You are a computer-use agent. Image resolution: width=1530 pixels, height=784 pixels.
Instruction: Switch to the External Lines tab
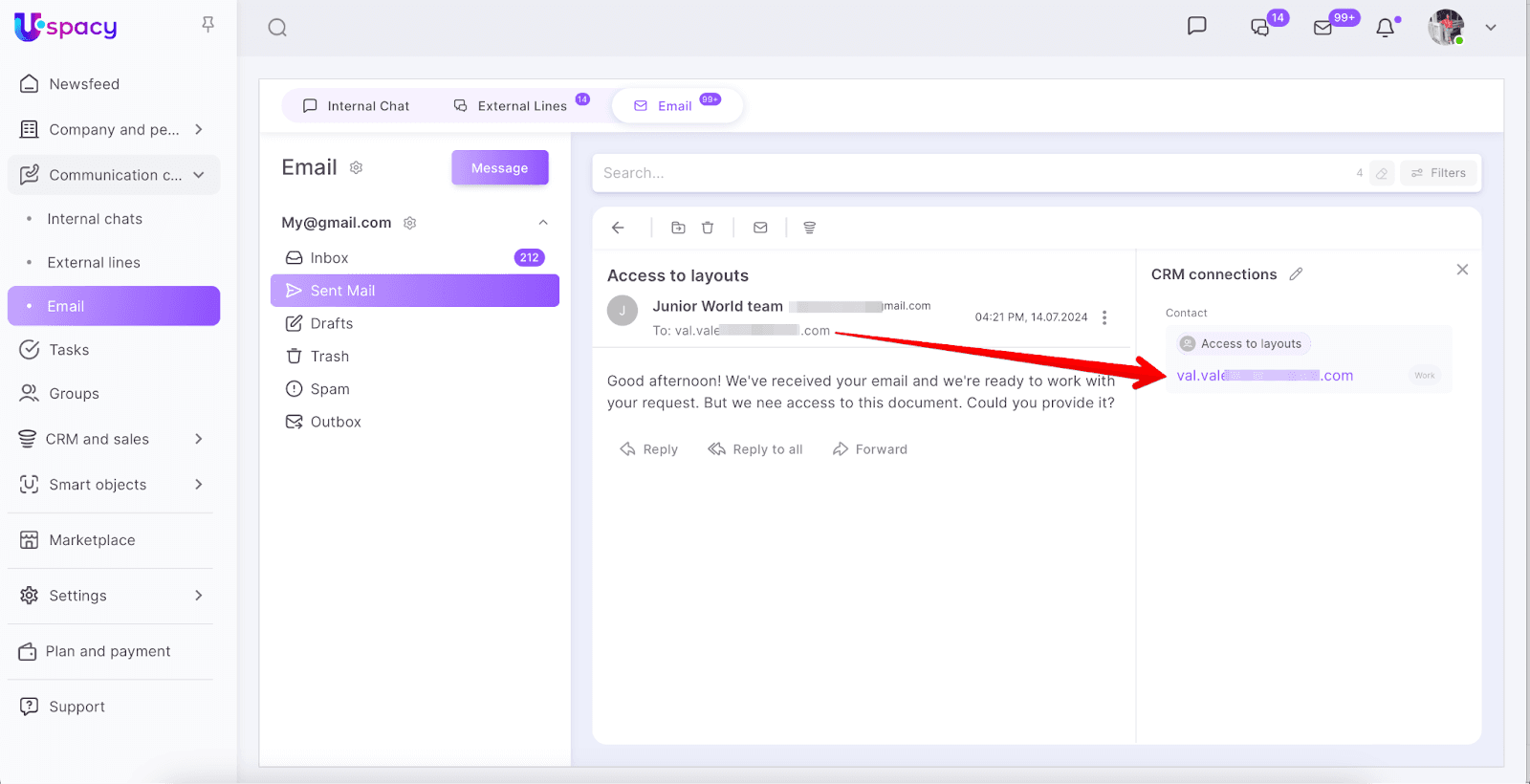(x=511, y=106)
